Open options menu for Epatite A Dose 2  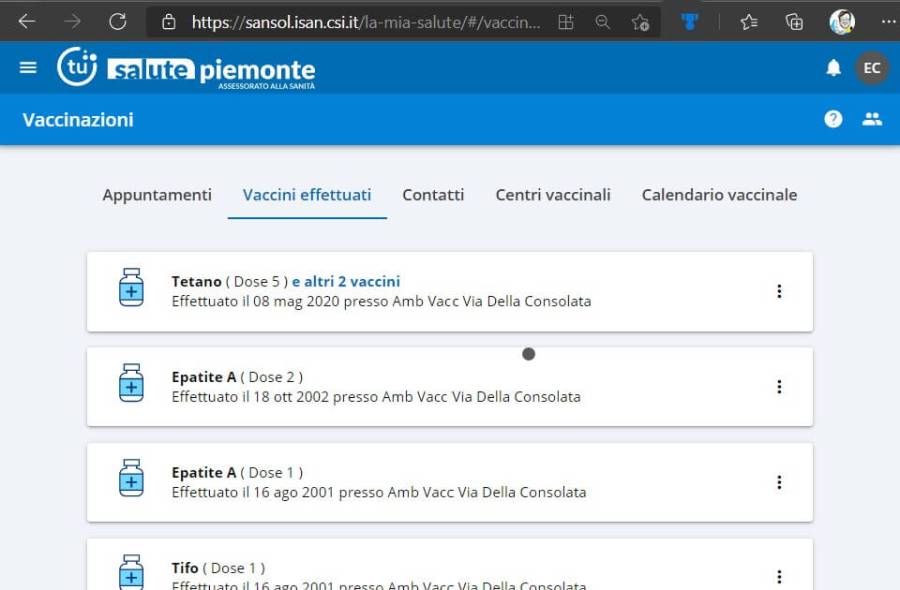[779, 387]
